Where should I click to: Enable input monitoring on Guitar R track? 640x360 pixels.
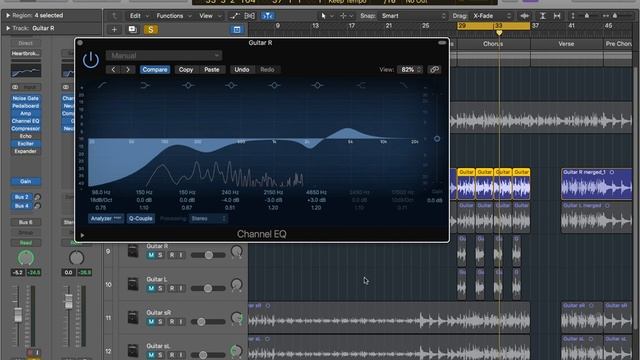[181, 255]
